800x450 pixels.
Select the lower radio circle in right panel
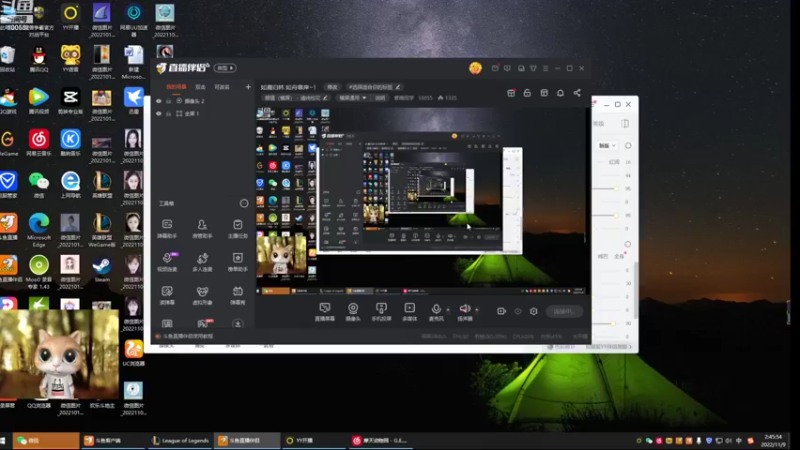(x=628, y=244)
